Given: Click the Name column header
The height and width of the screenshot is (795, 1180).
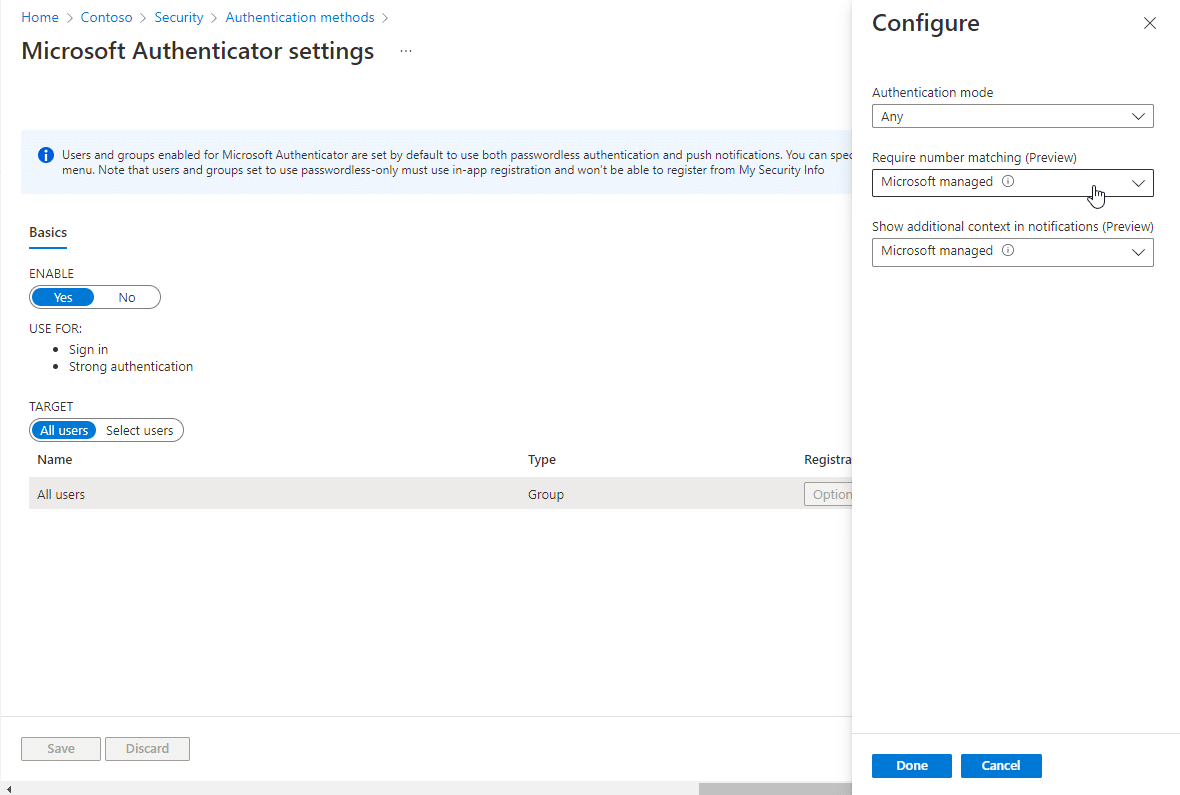Looking at the screenshot, I should coord(55,460).
